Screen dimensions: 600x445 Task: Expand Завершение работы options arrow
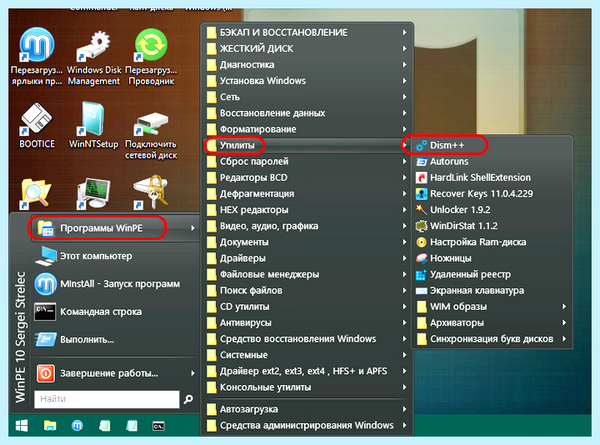tap(192, 373)
